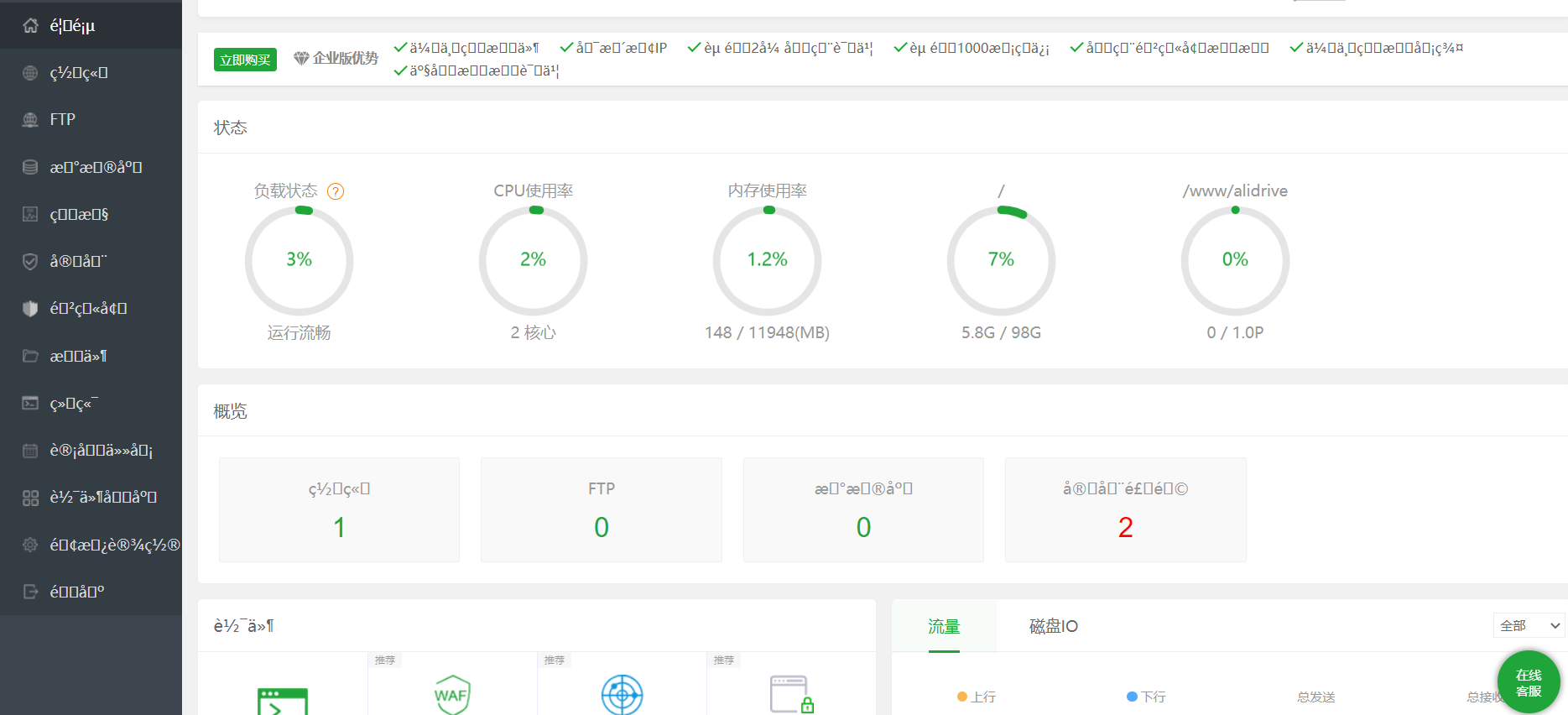Click the 1.2% memory usage gauge
The image size is (1568, 715).
(x=768, y=260)
